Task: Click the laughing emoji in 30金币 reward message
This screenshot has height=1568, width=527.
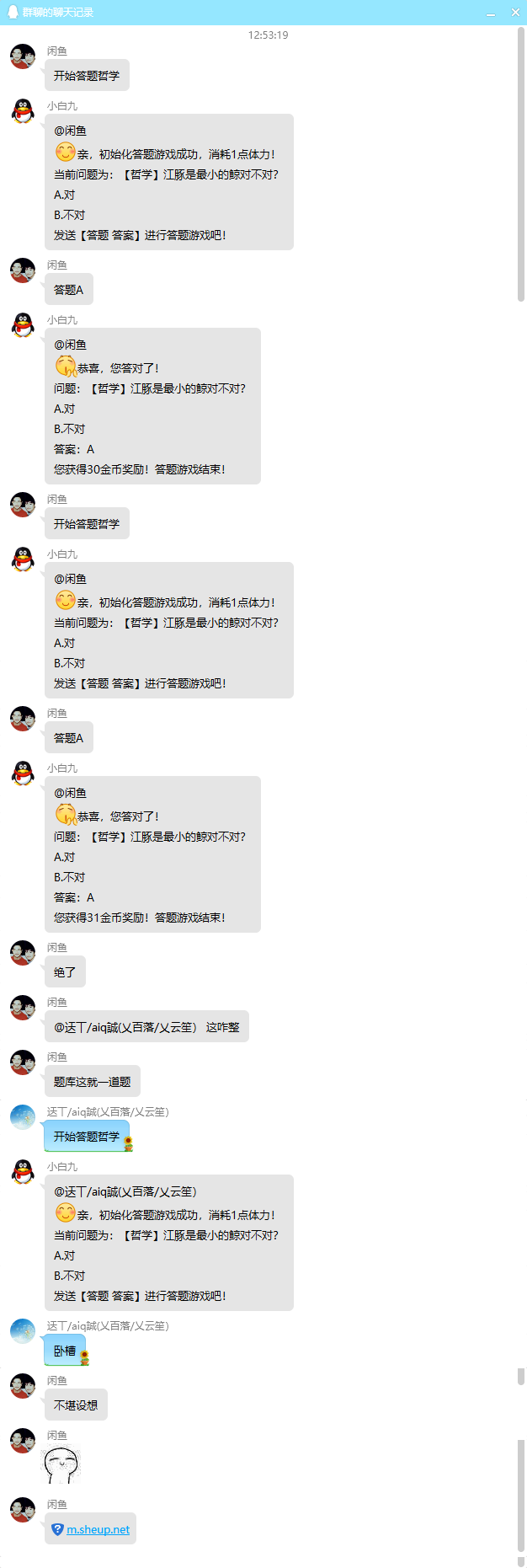Action: pyautogui.click(x=66, y=367)
